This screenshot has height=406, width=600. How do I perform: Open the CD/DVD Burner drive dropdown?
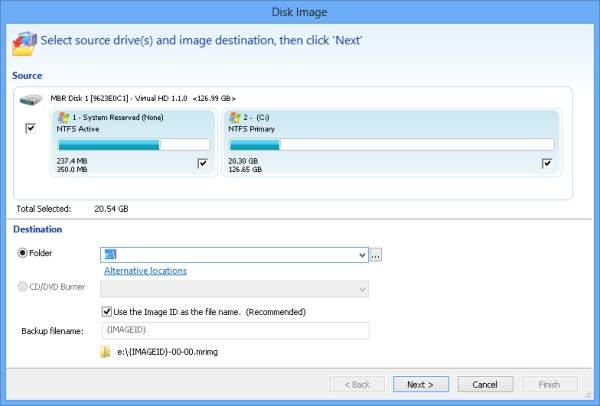pos(361,289)
